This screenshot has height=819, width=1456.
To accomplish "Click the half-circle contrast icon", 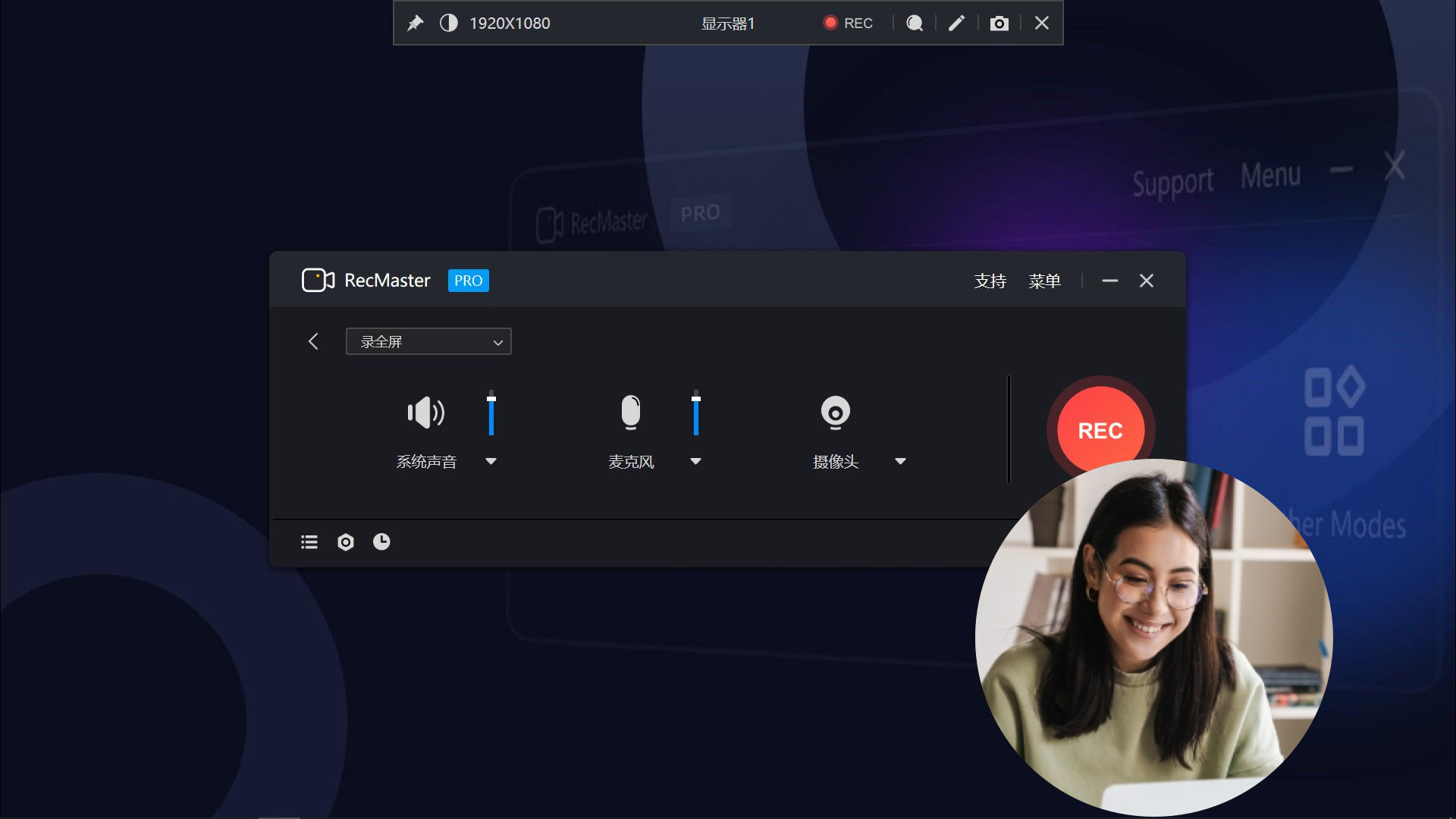I will pyautogui.click(x=449, y=24).
